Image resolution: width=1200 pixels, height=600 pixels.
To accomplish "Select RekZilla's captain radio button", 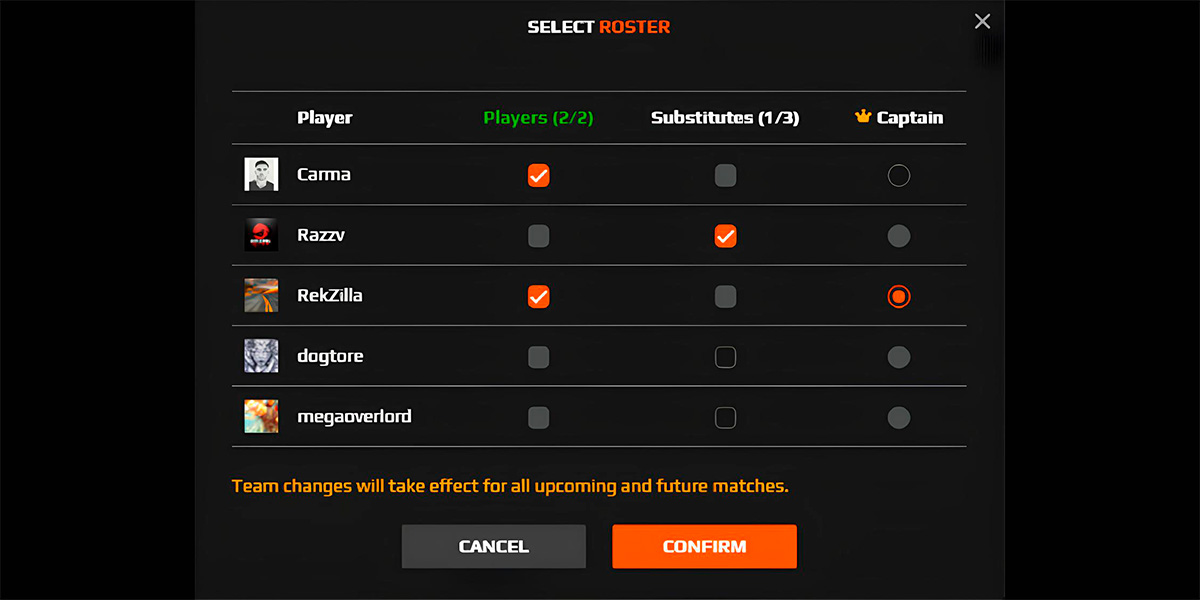I will [x=898, y=296].
